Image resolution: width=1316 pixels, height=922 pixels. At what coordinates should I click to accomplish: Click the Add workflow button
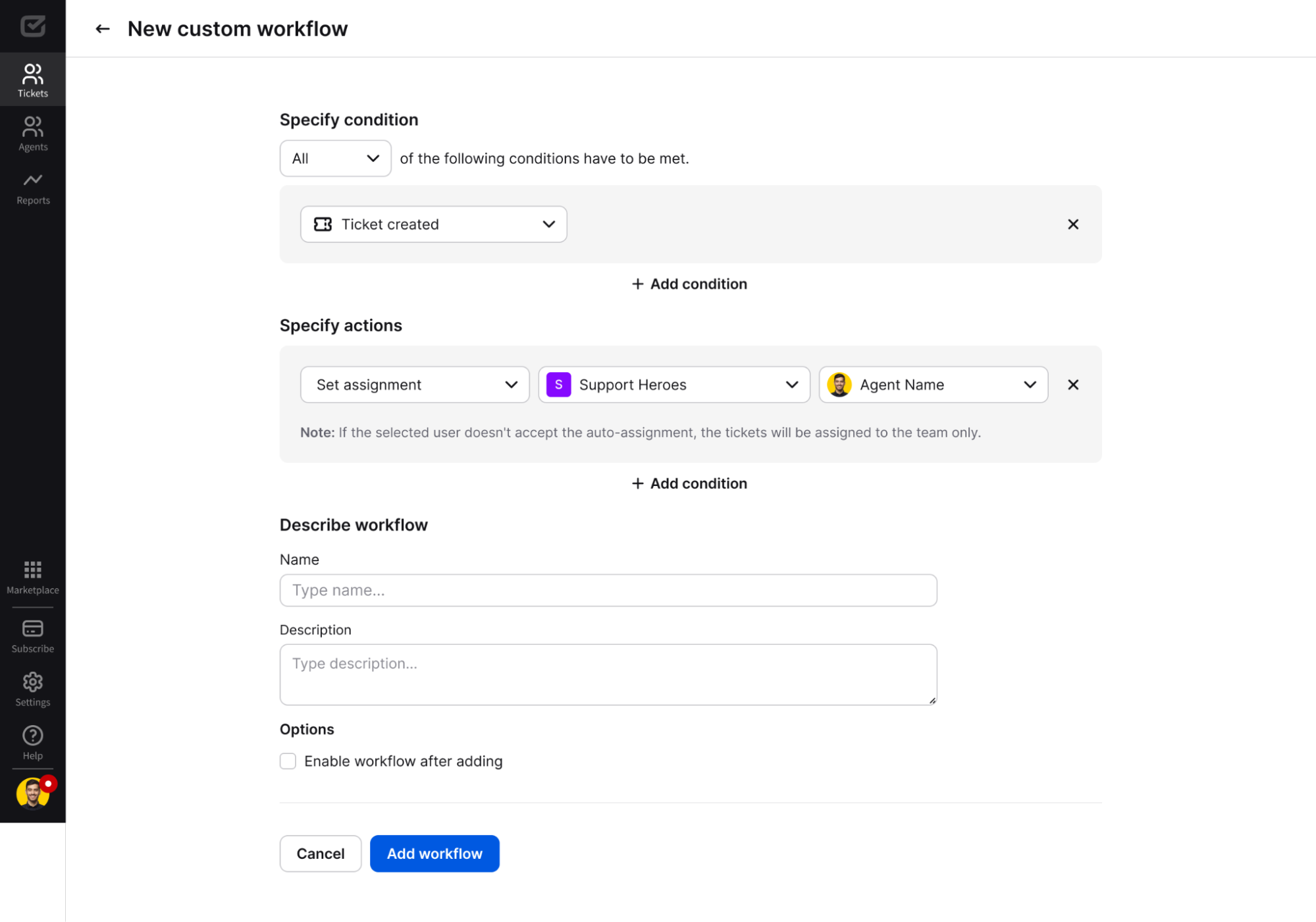click(435, 853)
